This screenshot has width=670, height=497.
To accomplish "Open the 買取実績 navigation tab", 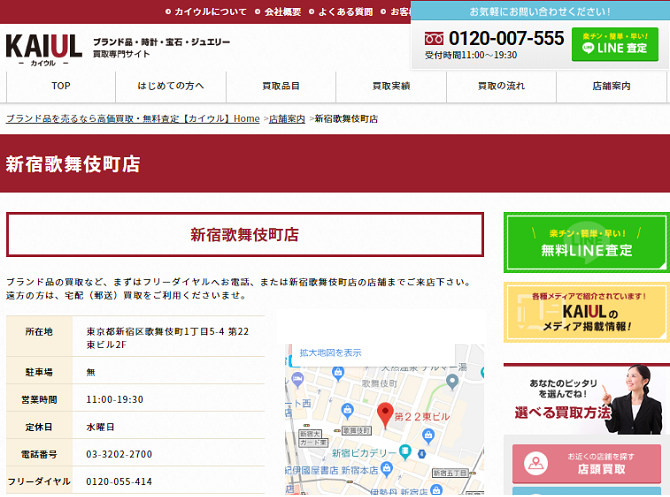I will 391,86.
